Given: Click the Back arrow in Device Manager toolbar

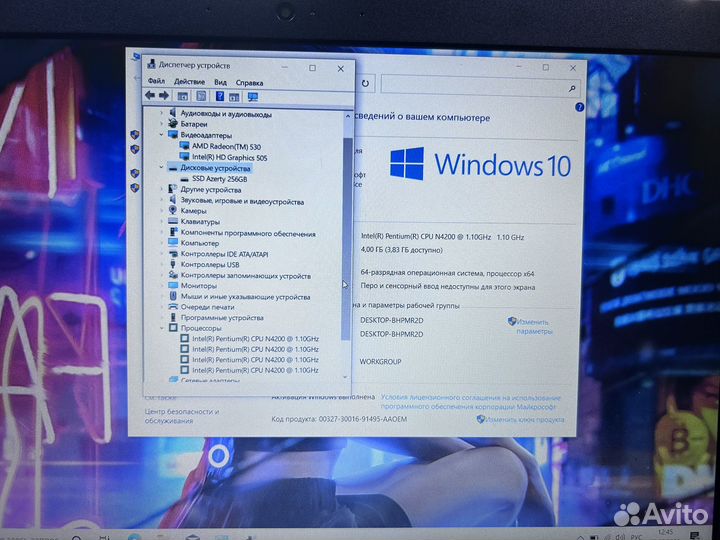Looking at the screenshot, I should coord(150,96).
